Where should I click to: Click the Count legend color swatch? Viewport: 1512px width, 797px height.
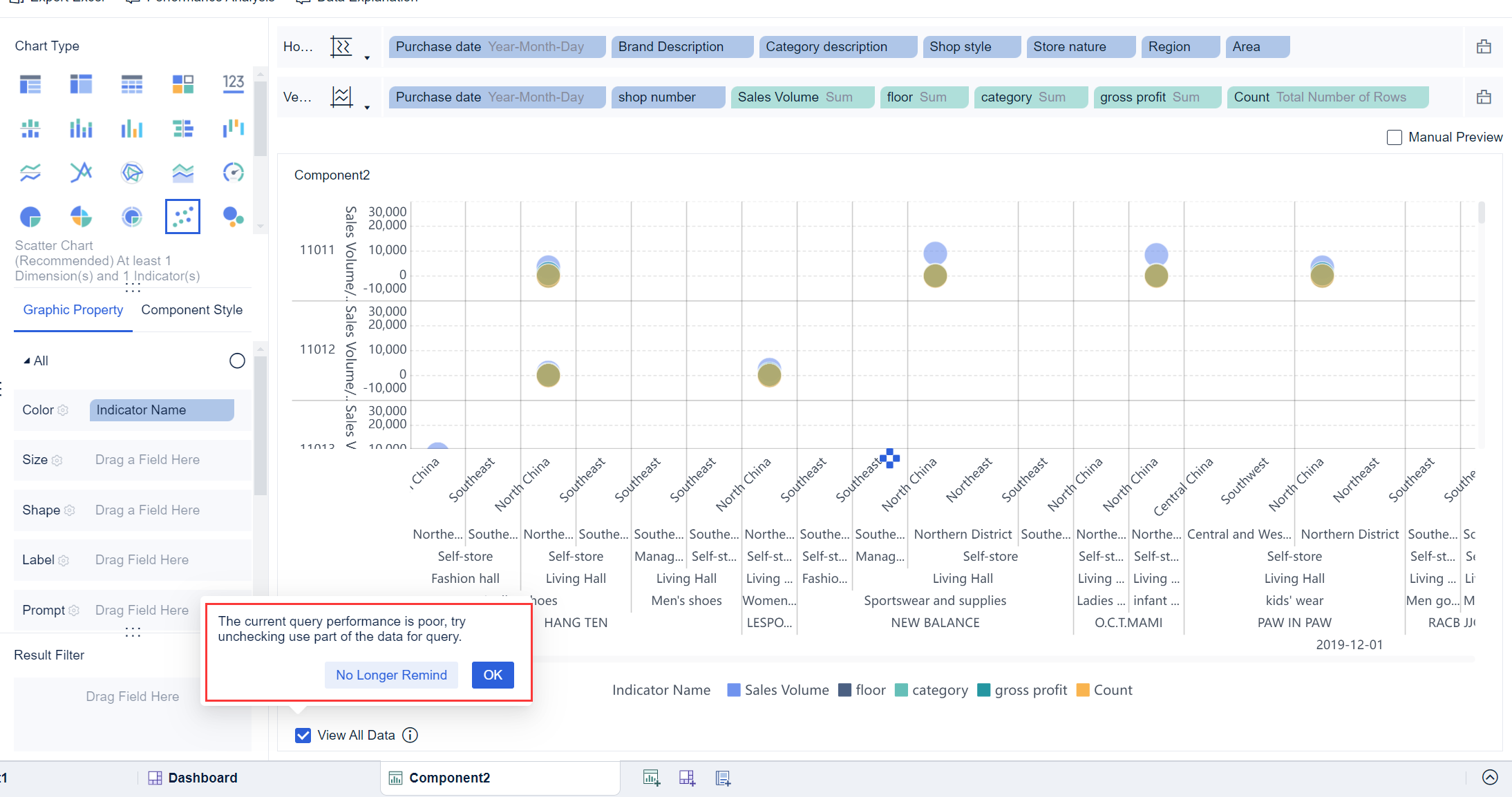click(x=1083, y=690)
